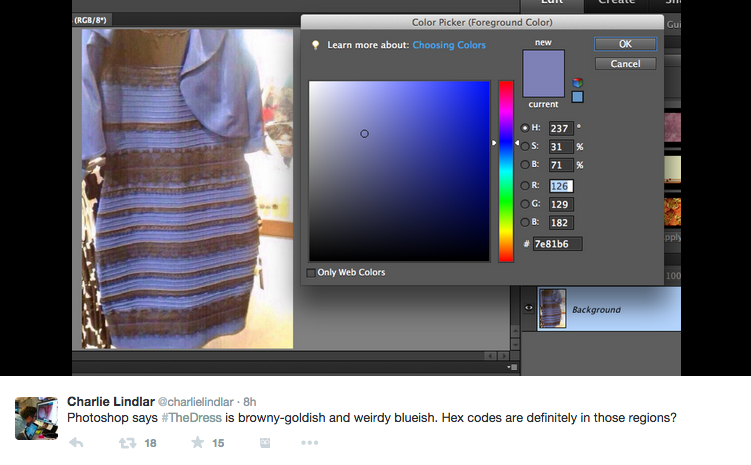Select the blue B channel radio button
The height and width of the screenshot is (465, 751).
[x=525, y=222]
